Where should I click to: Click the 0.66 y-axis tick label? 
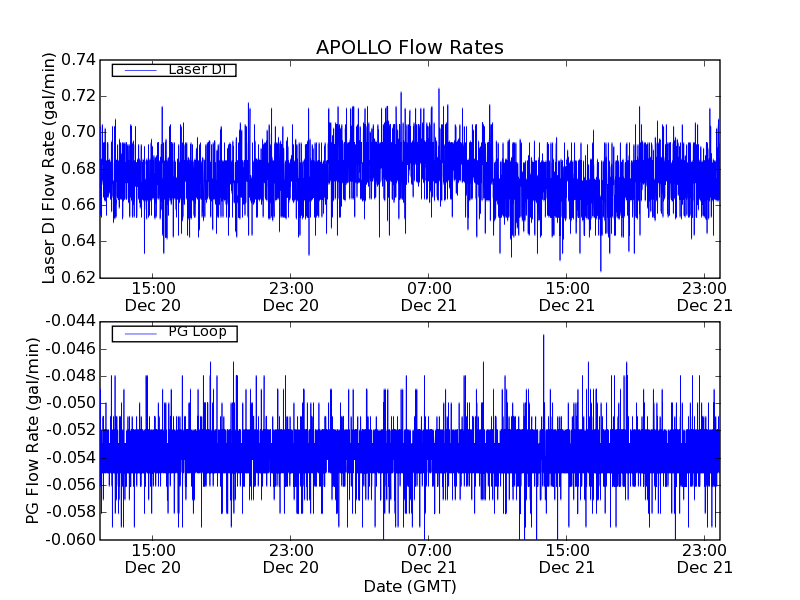(x=78, y=205)
